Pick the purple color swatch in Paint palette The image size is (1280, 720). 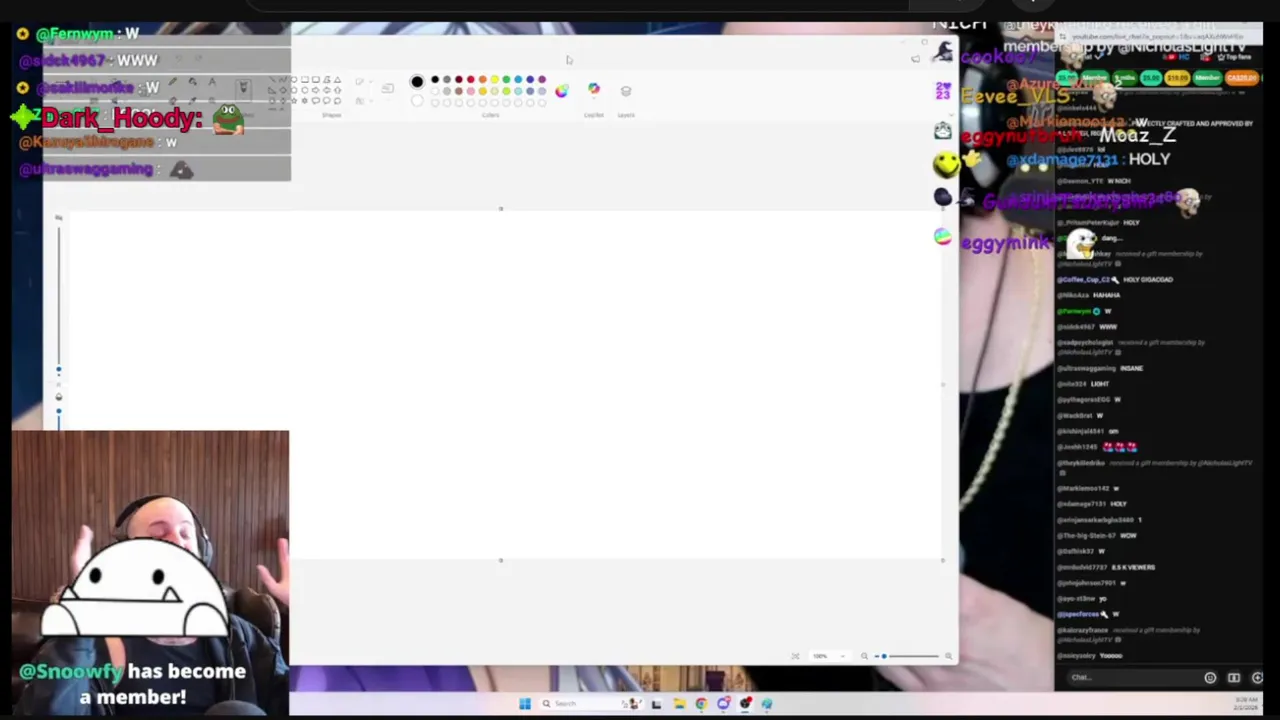[x=542, y=79]
